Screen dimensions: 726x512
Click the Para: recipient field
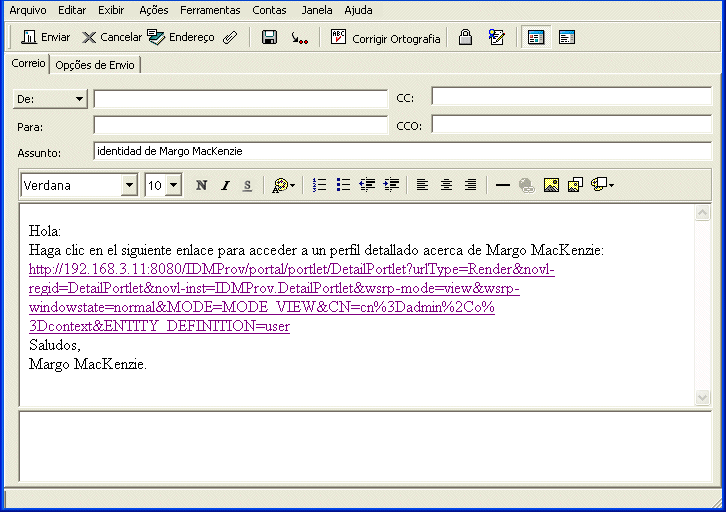pos(241,125)
